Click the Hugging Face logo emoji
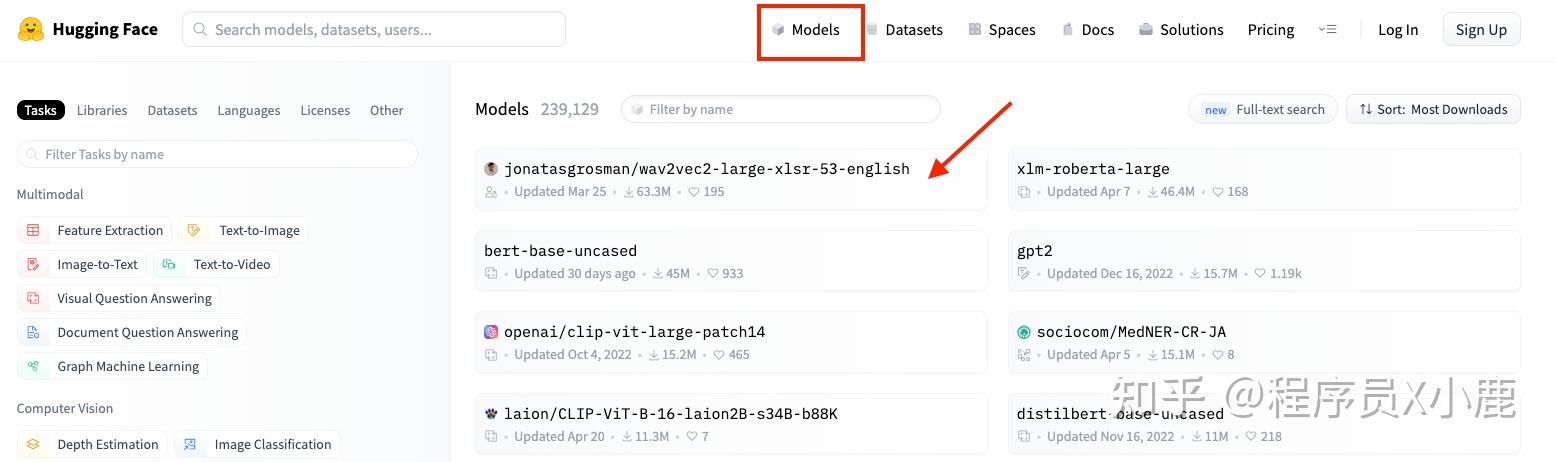The height and width of the screenshot is (462, 1556). [31, 29]
